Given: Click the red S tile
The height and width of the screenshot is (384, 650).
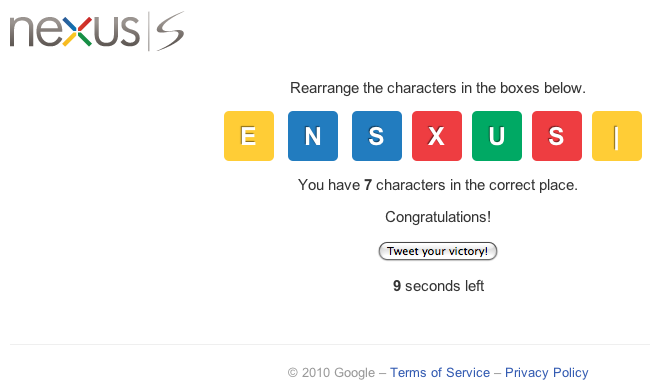Looking at the screenshot, I should [x=557, y=136].
